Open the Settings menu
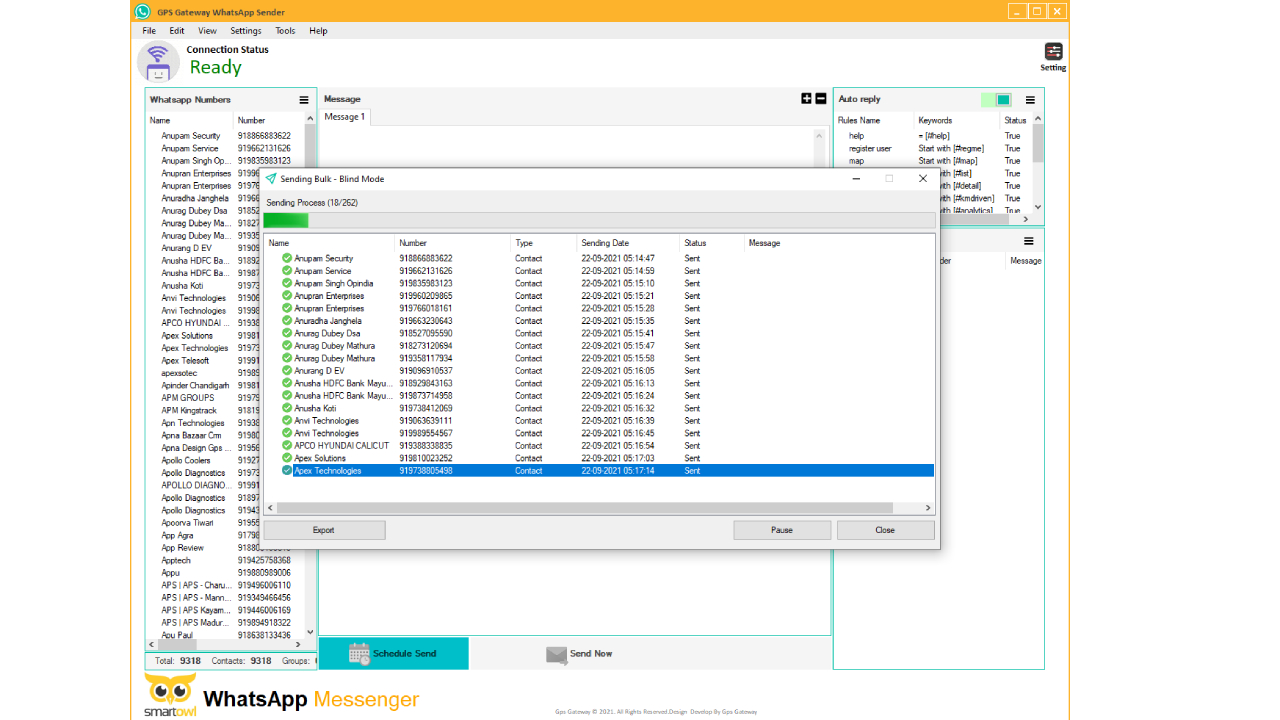This screenshot has height=720, width=1280. [x=246, y=31]
